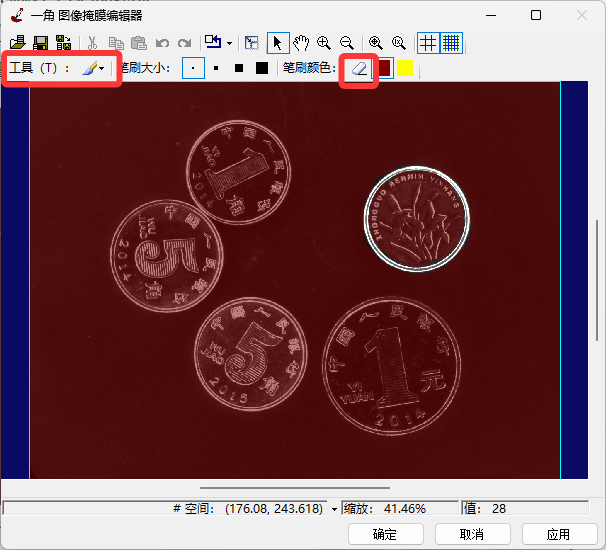
Task: Click the zoom to region magnifier
Action: tap(375, 43)
